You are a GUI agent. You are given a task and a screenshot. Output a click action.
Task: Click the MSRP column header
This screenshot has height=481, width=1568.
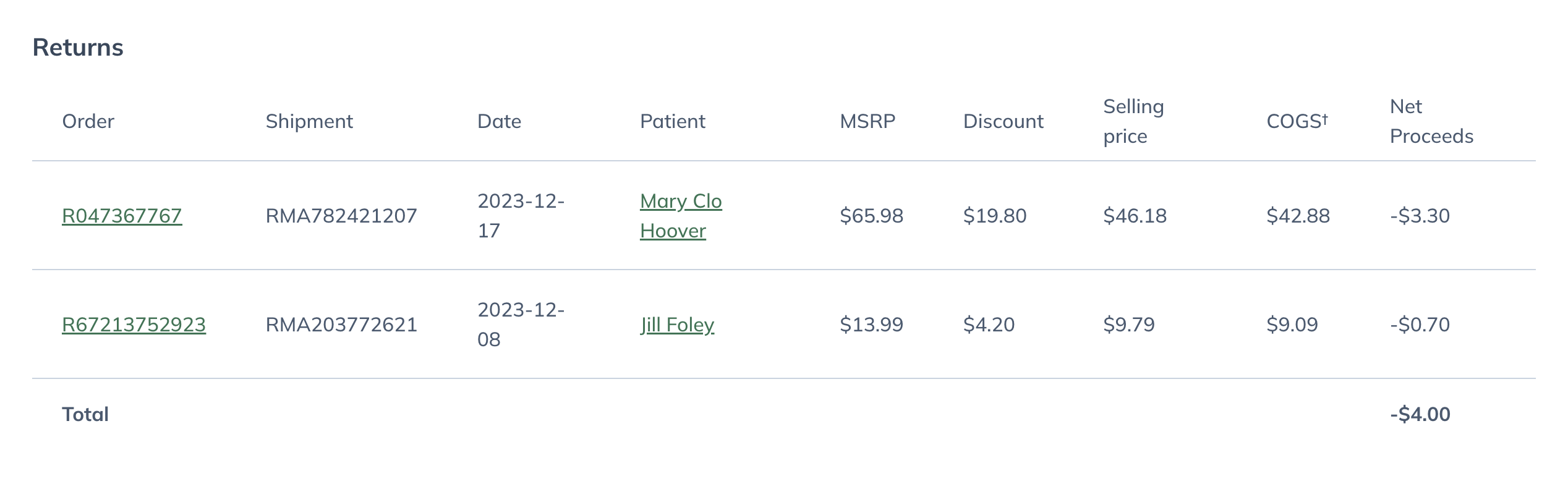[867, 121]
